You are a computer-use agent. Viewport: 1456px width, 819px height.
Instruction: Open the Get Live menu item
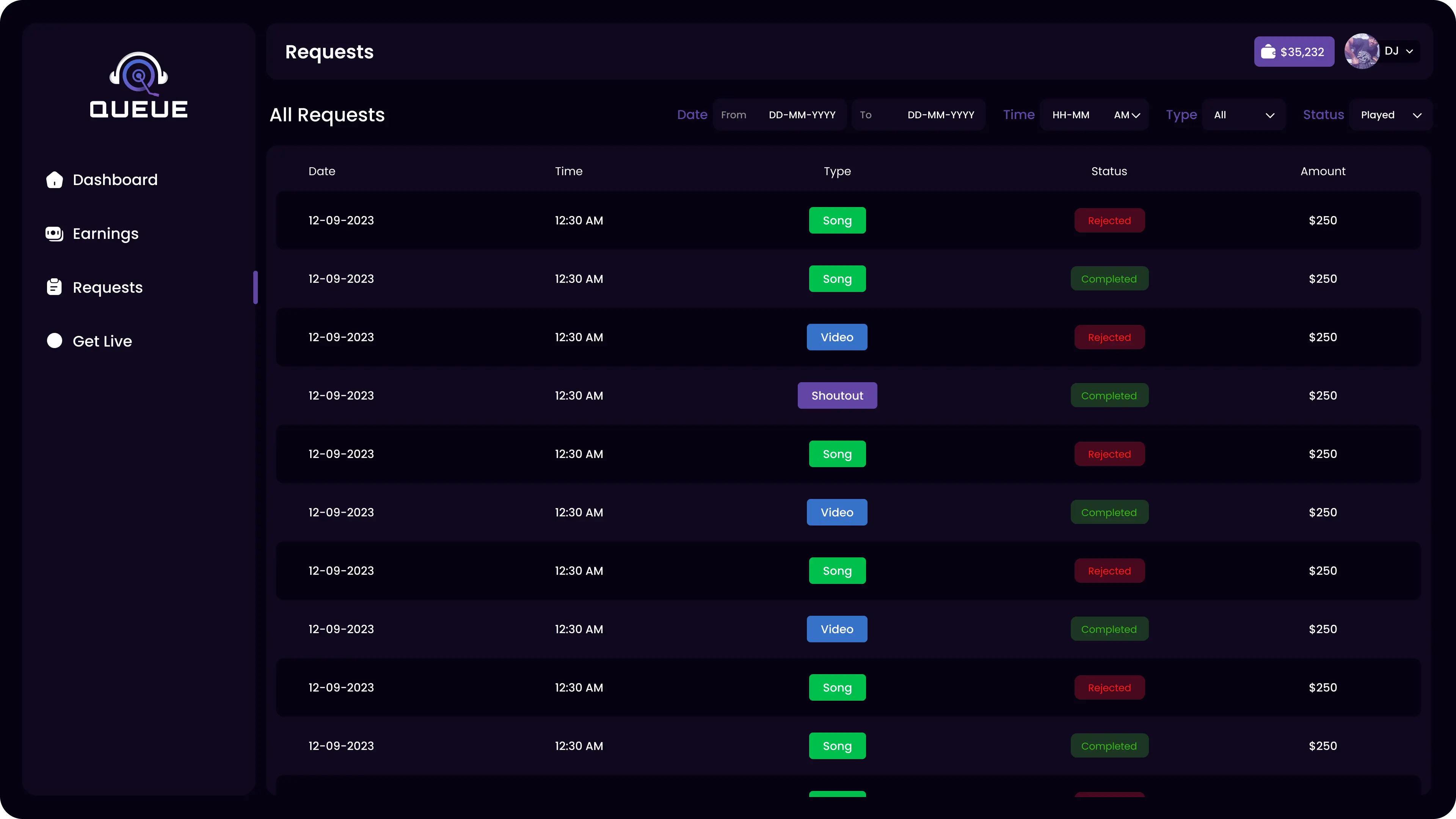click(x=102, y=341)
